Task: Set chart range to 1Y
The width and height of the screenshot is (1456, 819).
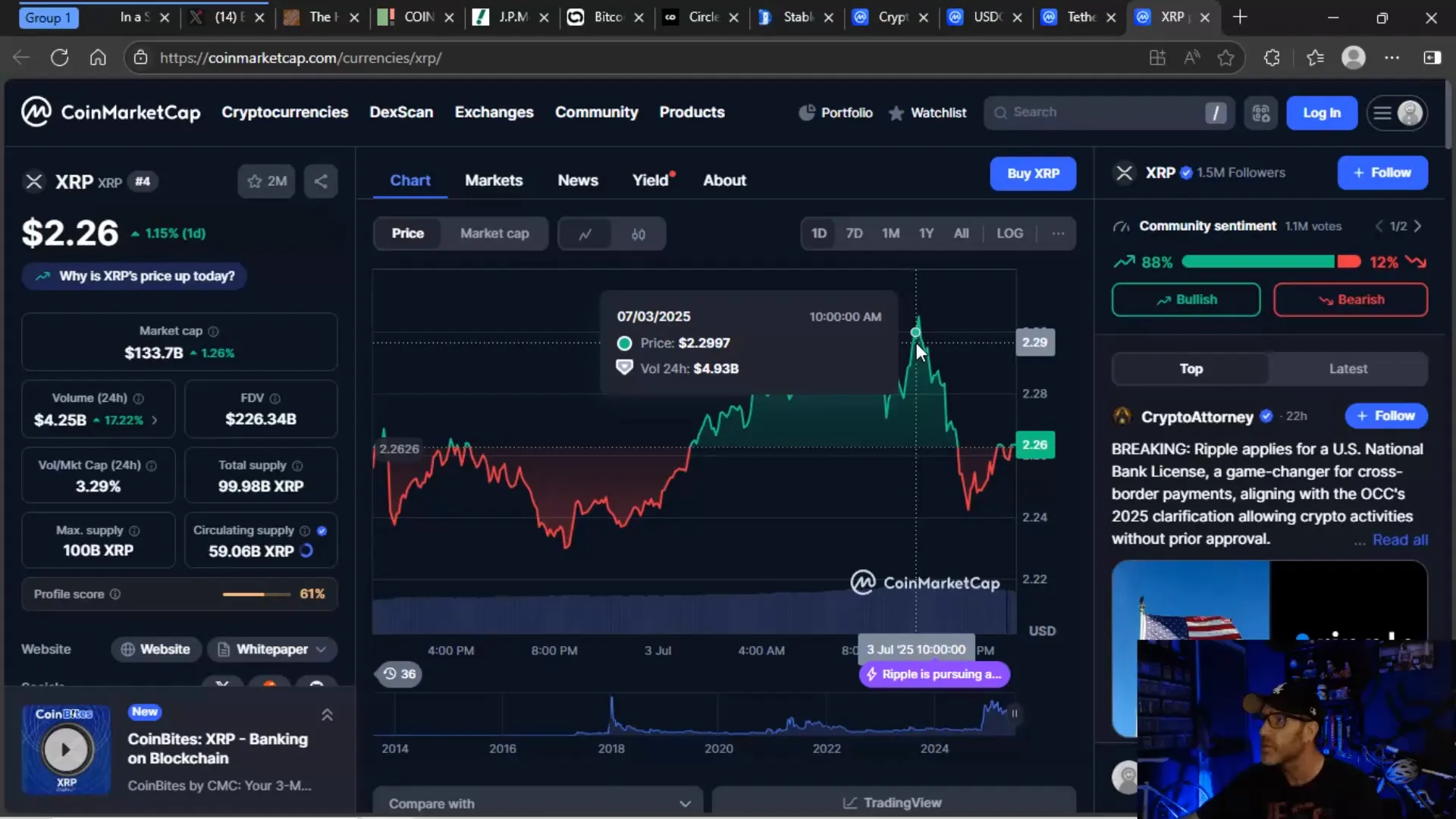Action: [x=926, y=233]
